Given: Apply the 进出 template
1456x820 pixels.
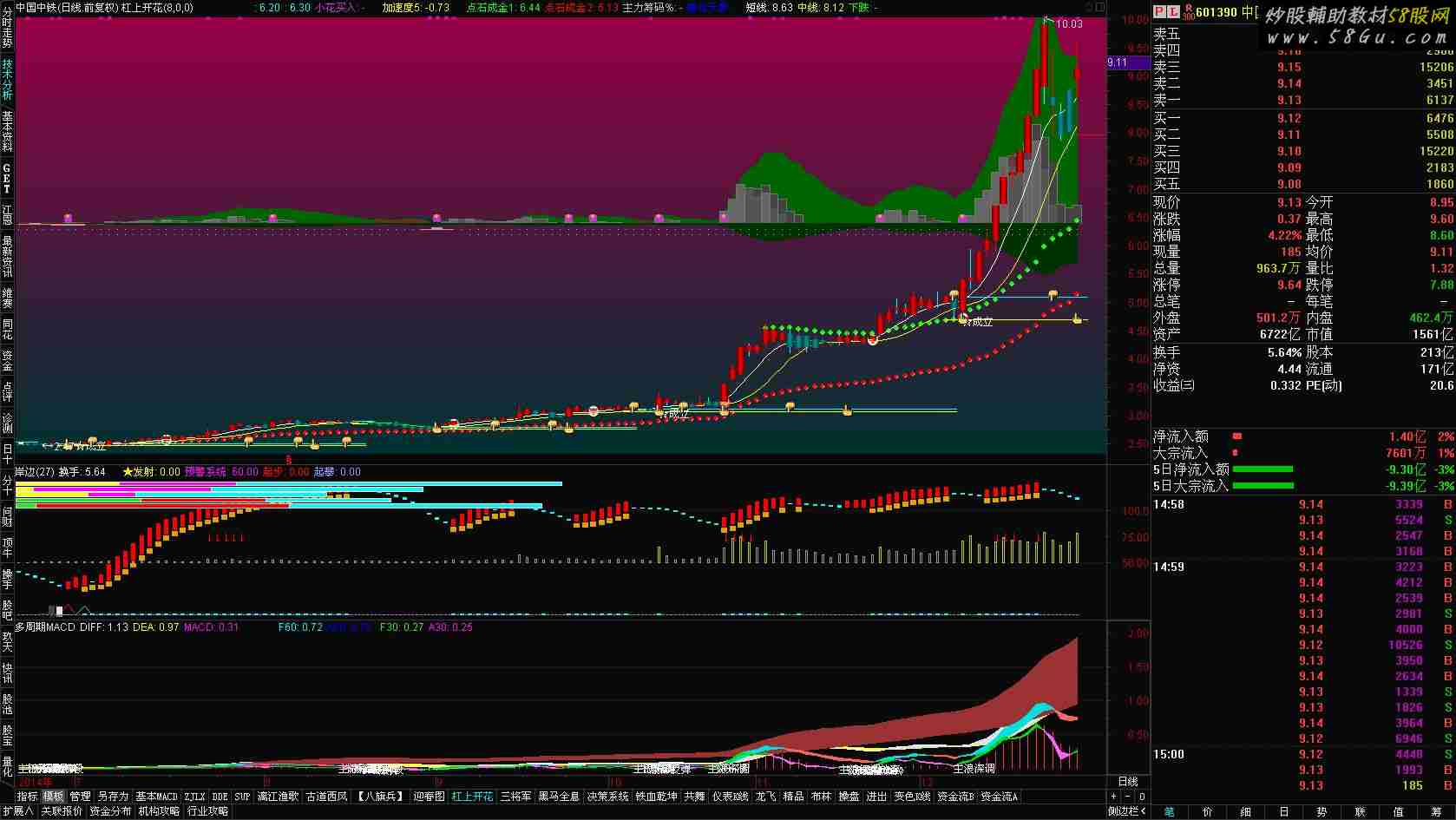Looking at the screenshot, I should pos(876,796).
